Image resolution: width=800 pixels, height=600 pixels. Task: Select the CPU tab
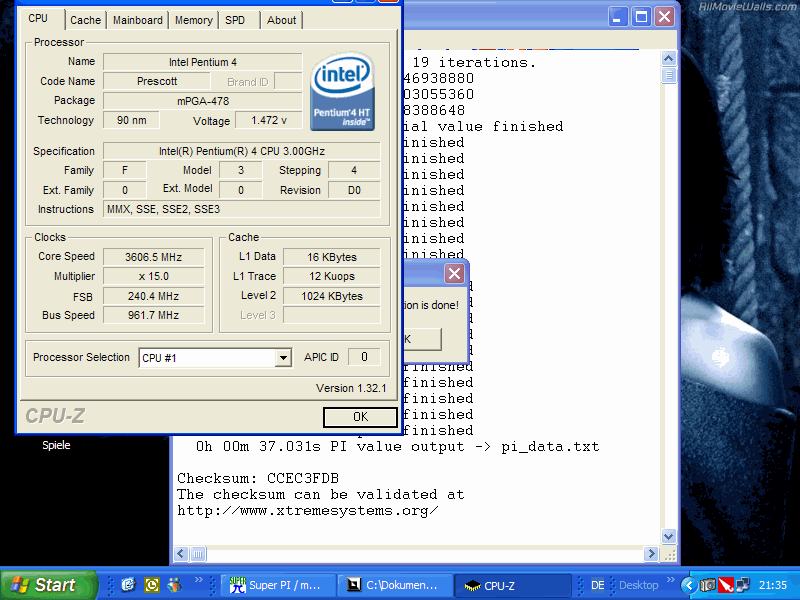pos(38,18)
